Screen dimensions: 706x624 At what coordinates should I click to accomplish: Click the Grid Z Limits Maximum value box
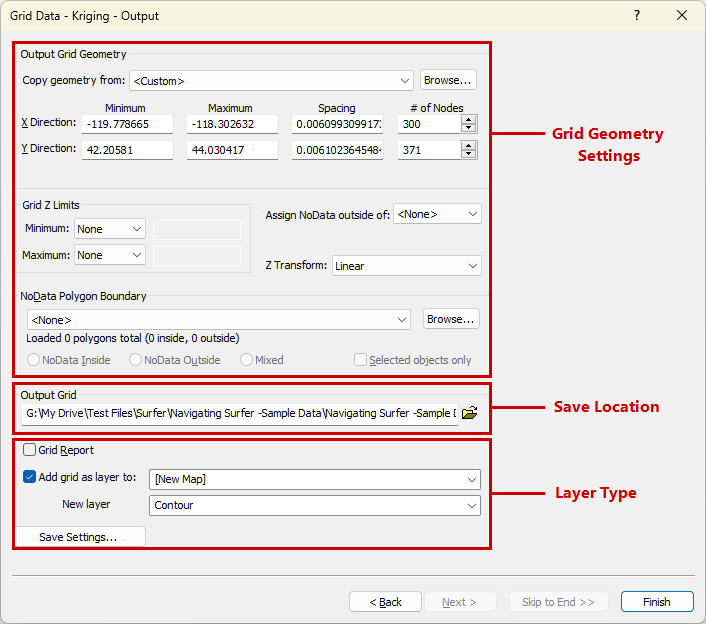[x=197, y=255]
